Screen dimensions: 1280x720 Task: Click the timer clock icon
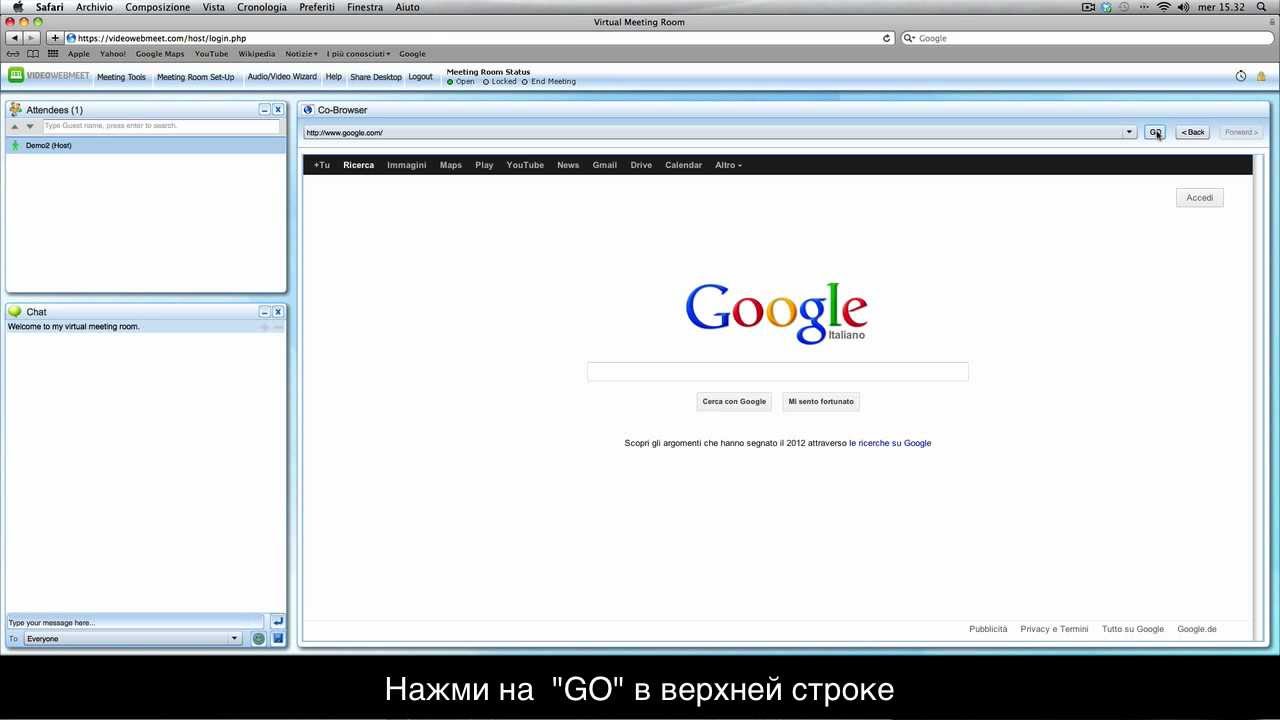(1241, 76)
